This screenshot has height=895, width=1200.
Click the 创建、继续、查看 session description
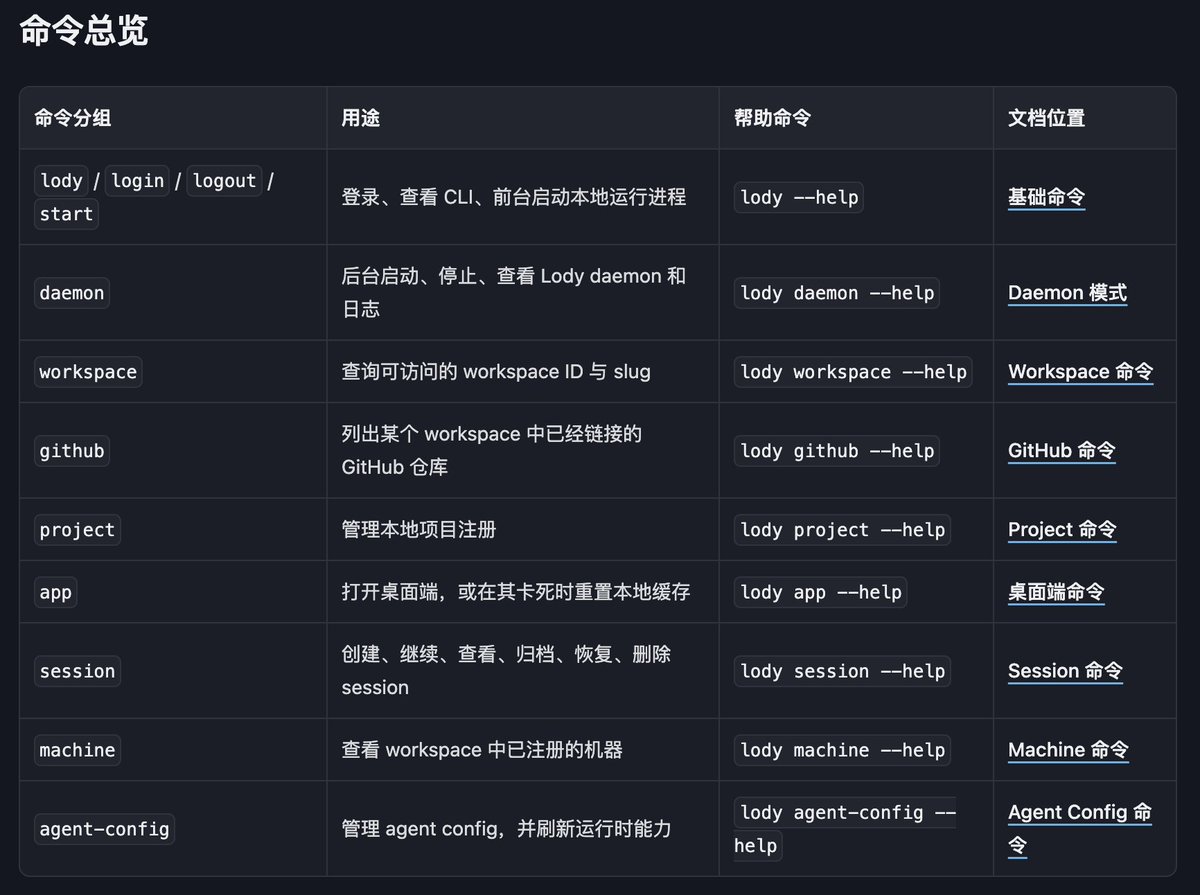[506, 671]
